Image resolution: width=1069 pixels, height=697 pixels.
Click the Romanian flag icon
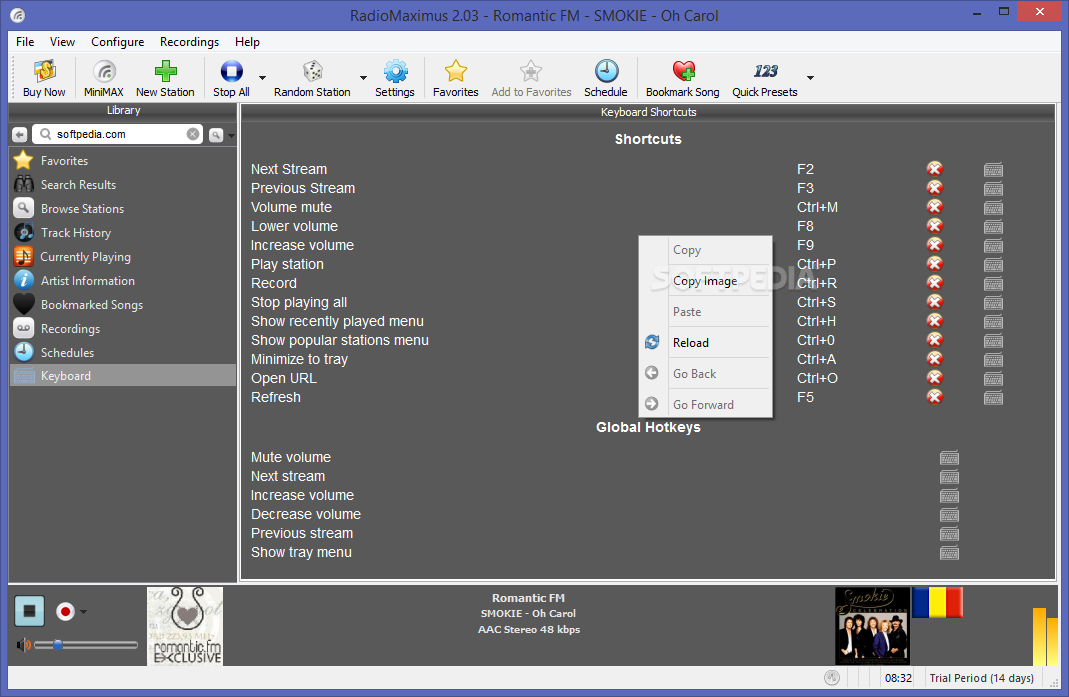pos(937,602)
